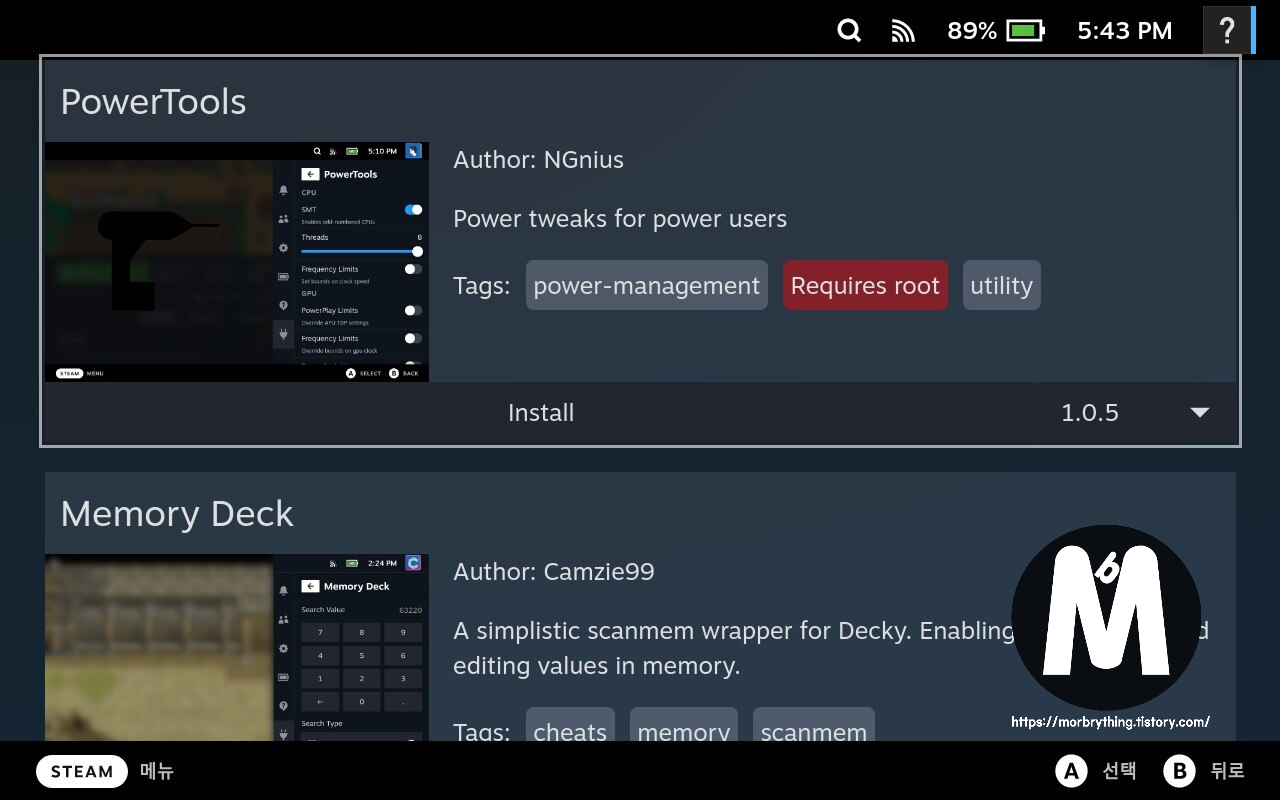1280x800 pixels.
Task: Go back with the B button hint
Action: tap(1180, 771)
